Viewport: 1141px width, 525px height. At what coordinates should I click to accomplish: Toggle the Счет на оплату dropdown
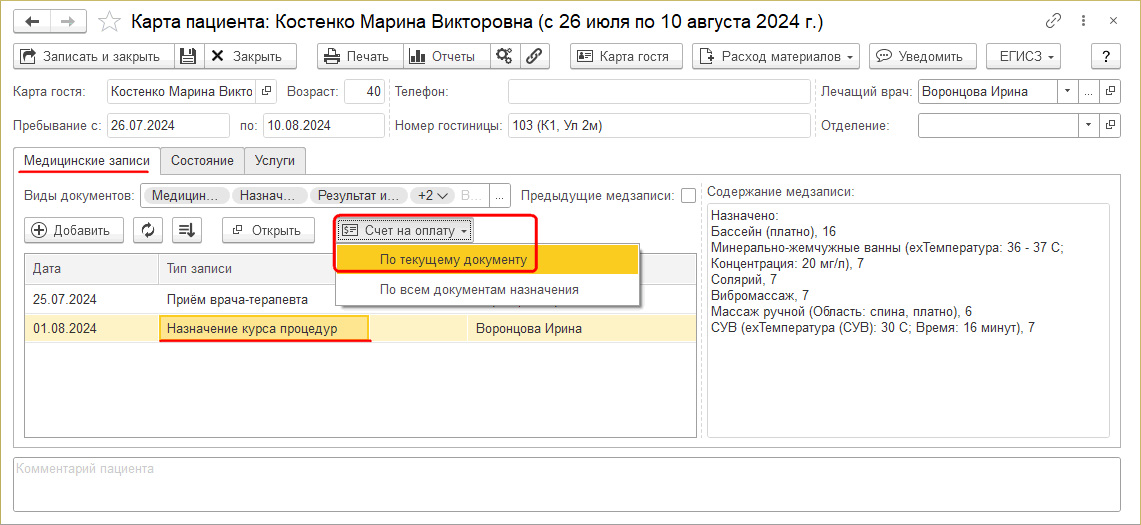click(x=407, y=230)
